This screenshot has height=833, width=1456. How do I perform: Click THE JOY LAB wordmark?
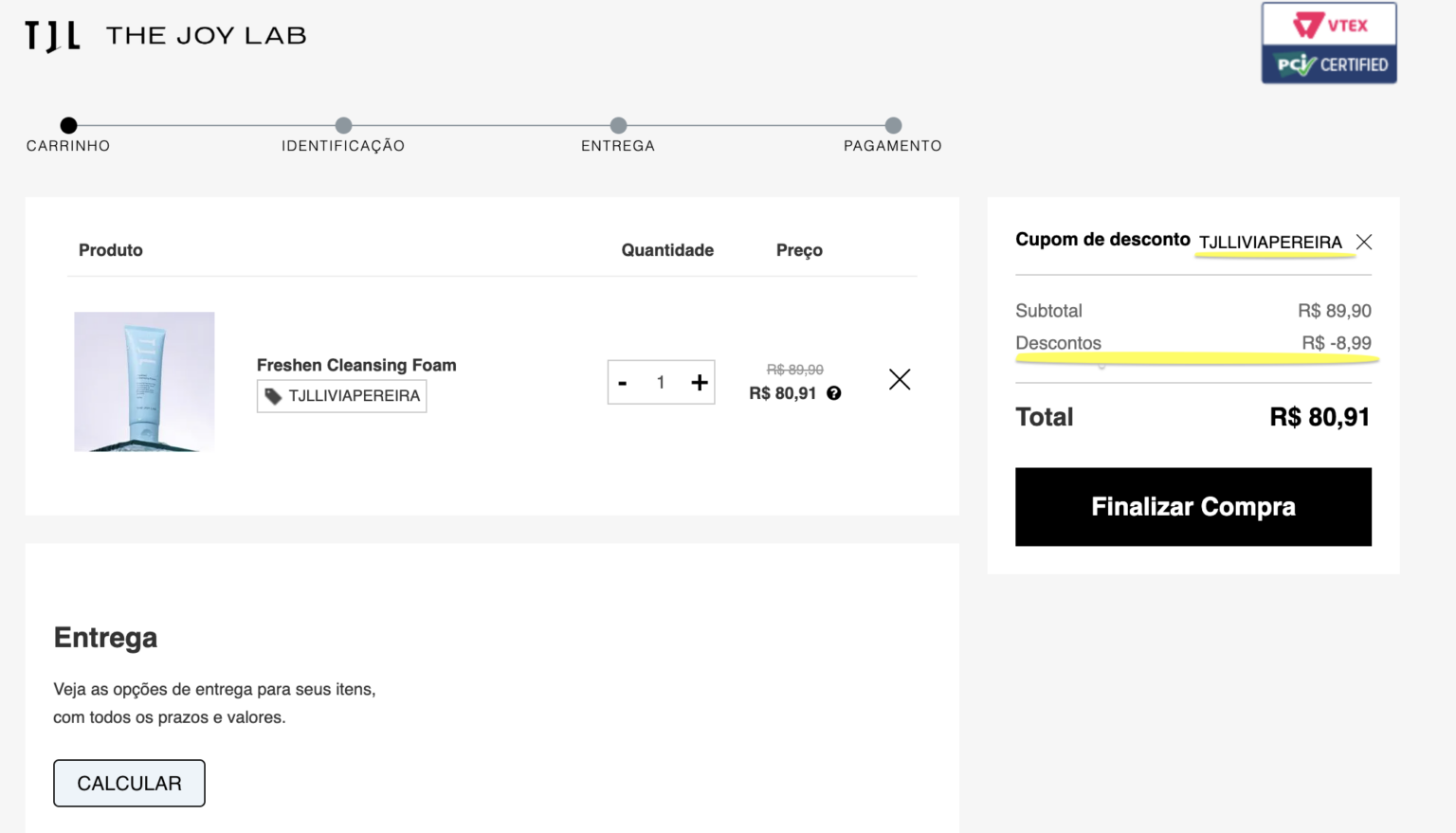tap(206, 35)
